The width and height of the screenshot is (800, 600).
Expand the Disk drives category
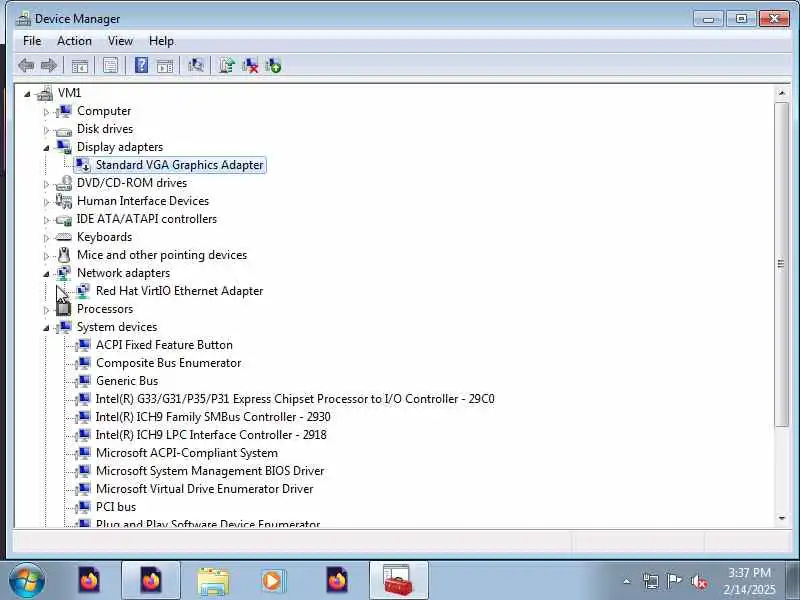[x=46, y=130]
